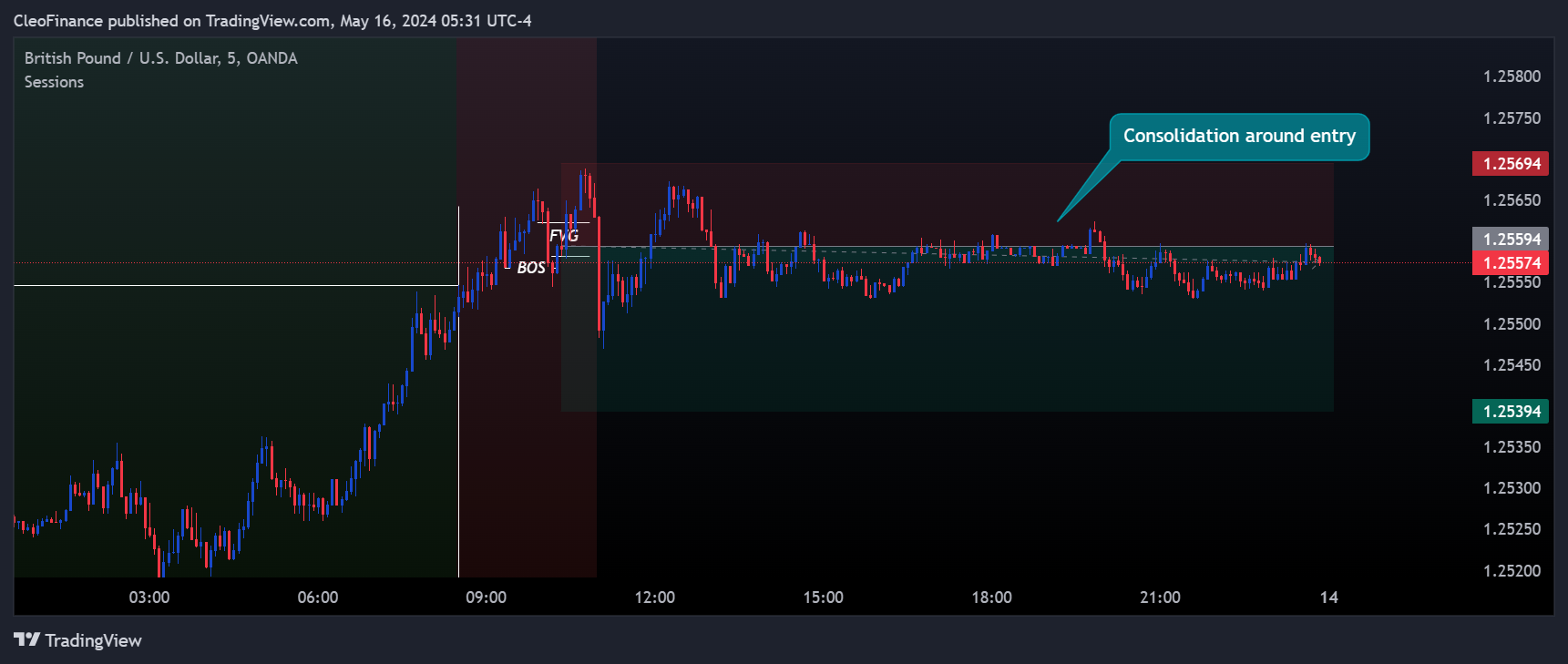1568x664 pixels.
Task: Click the 06:00 time axis label
Action: click(318, 598)
